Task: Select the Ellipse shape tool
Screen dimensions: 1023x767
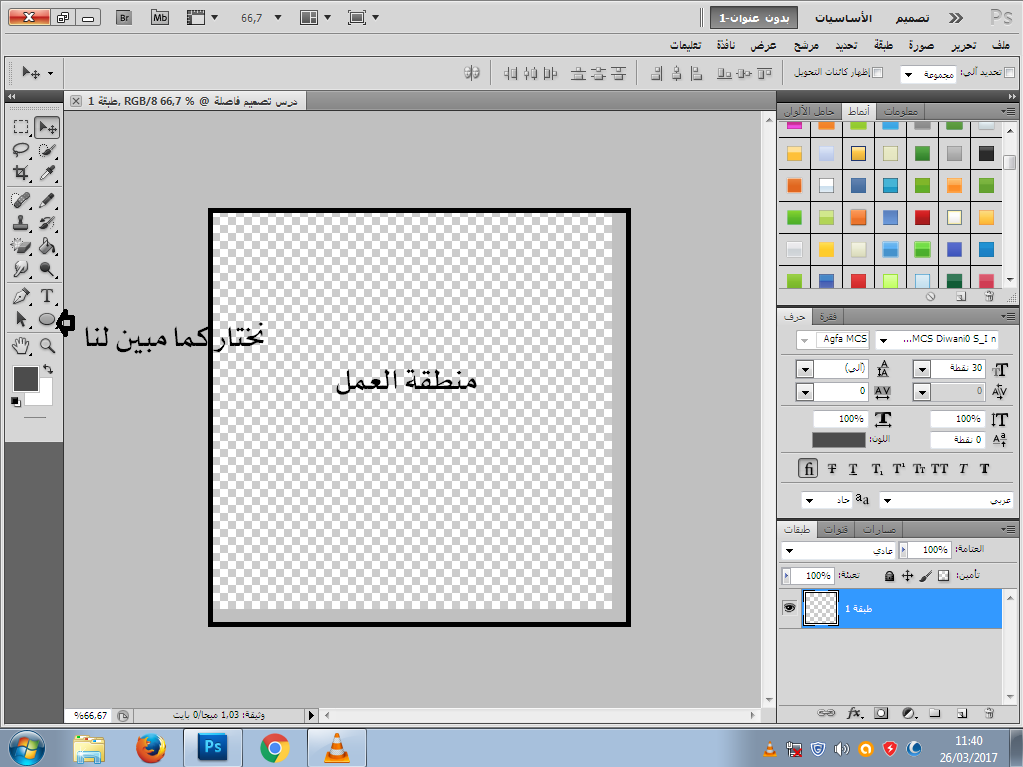Action: [x=46, y=319]
